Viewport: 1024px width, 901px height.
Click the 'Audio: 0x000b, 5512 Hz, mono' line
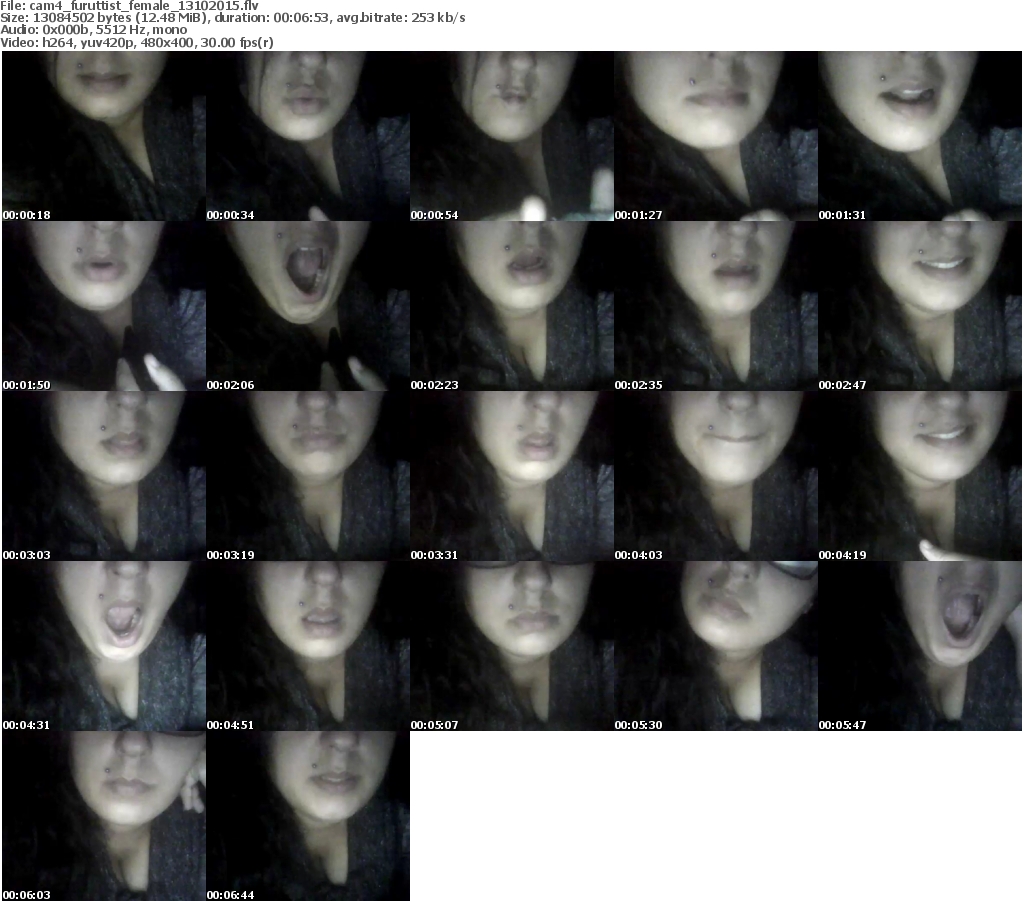click(x=93, y=30)
